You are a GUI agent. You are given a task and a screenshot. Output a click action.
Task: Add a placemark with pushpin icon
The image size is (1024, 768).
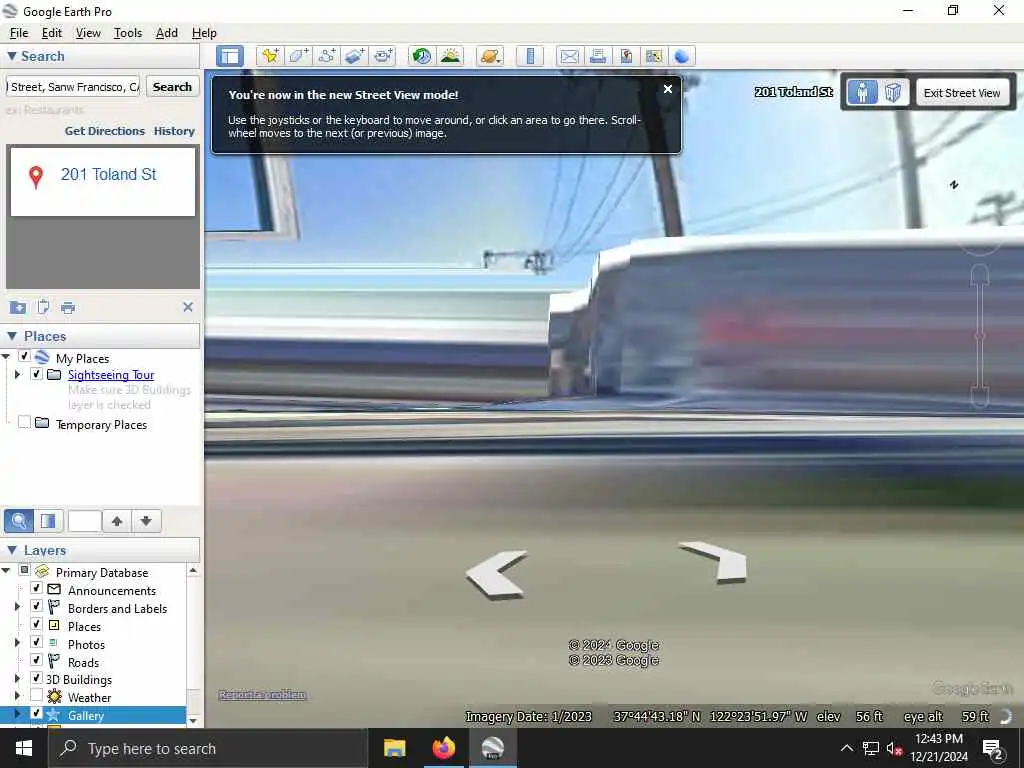270,56
